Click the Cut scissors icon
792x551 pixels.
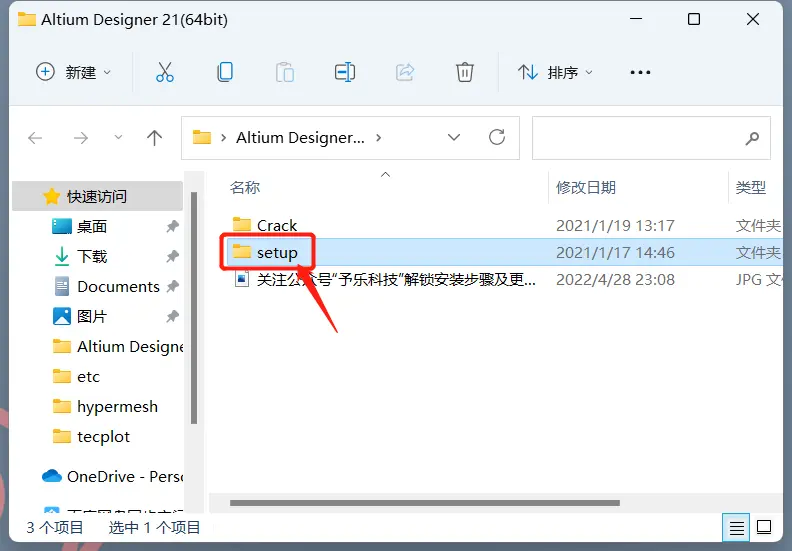[x=165, y=72]
